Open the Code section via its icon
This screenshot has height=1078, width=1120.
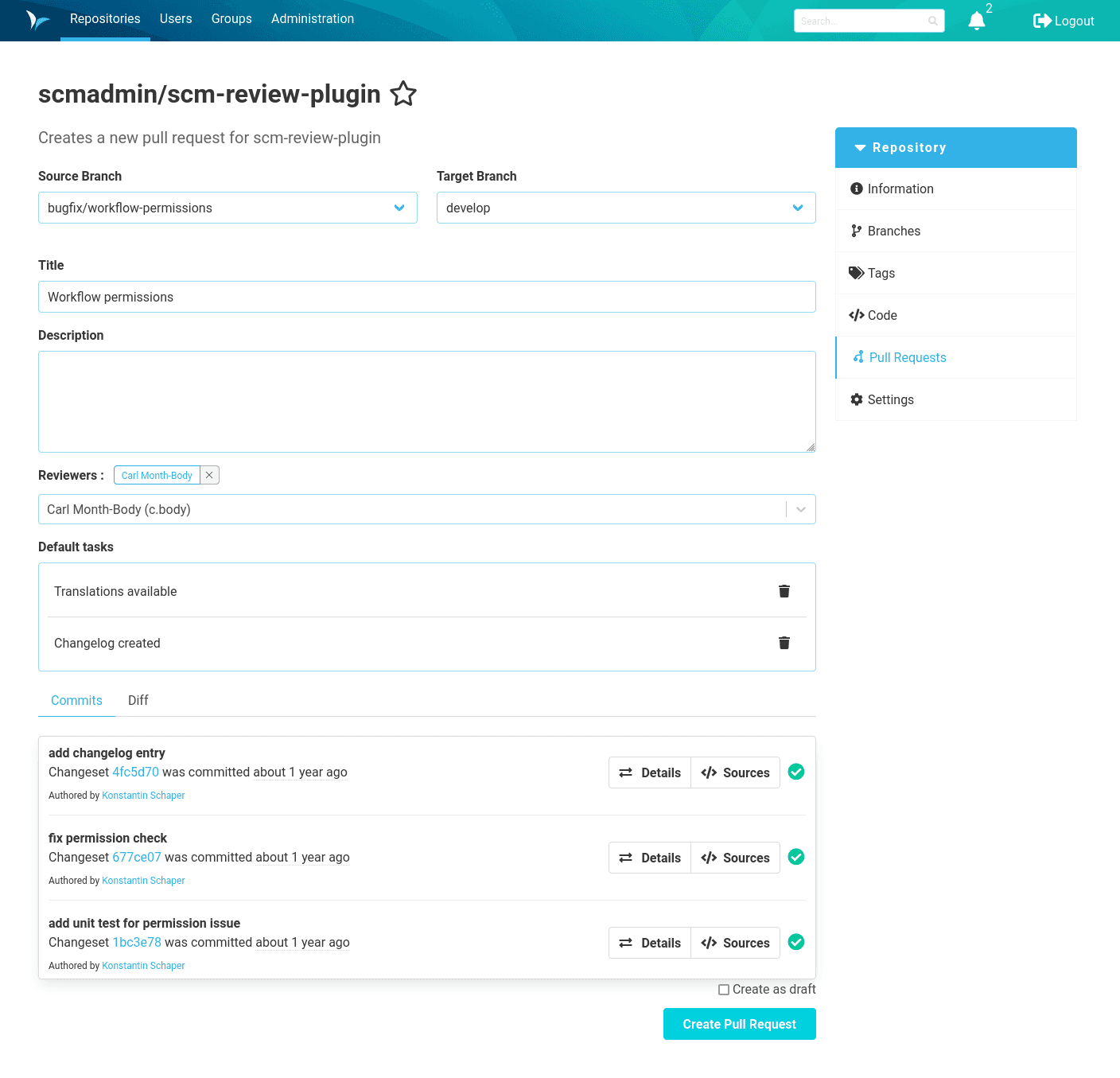point(857,315)
